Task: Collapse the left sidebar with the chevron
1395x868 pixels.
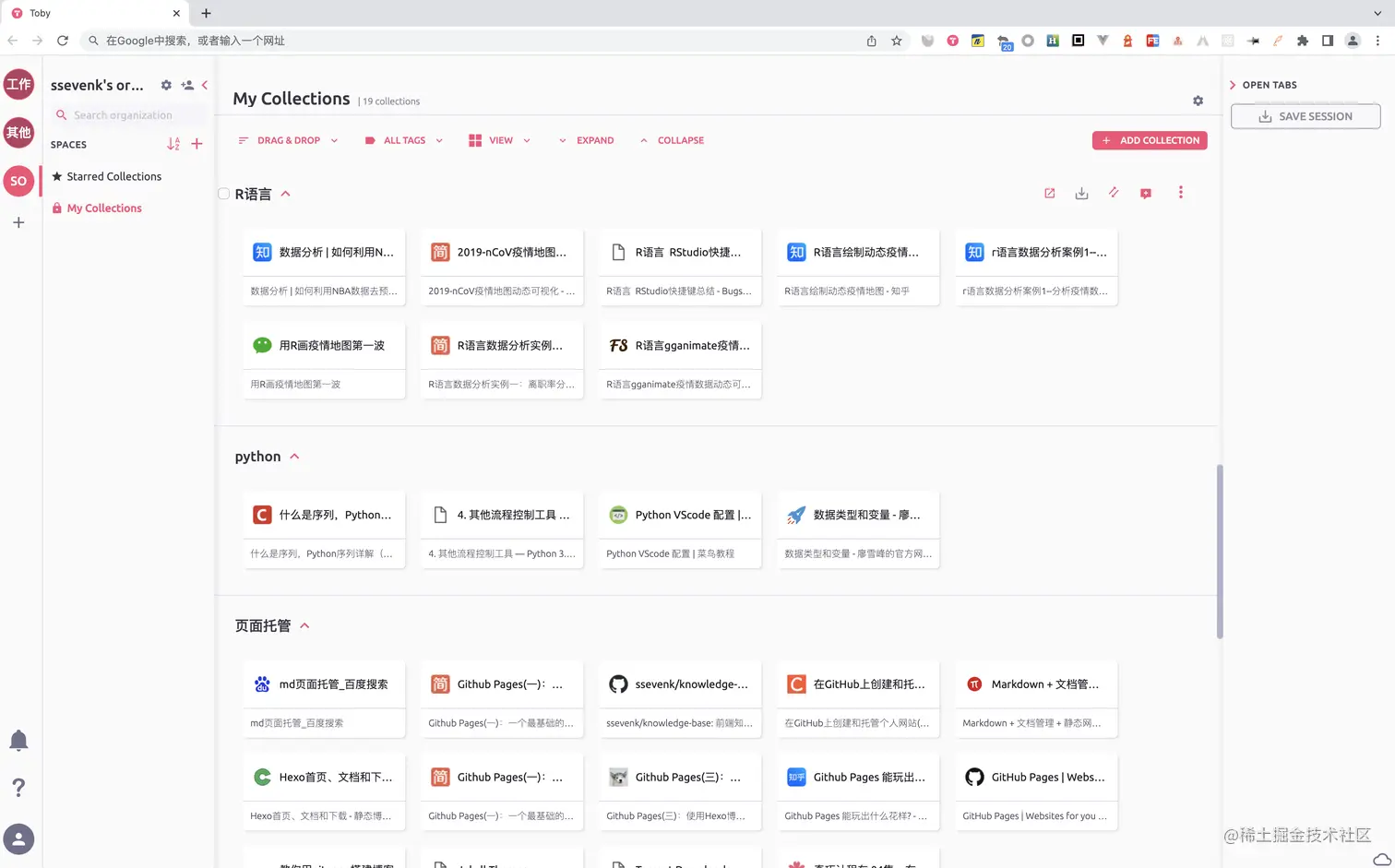Action: (205, 85)
